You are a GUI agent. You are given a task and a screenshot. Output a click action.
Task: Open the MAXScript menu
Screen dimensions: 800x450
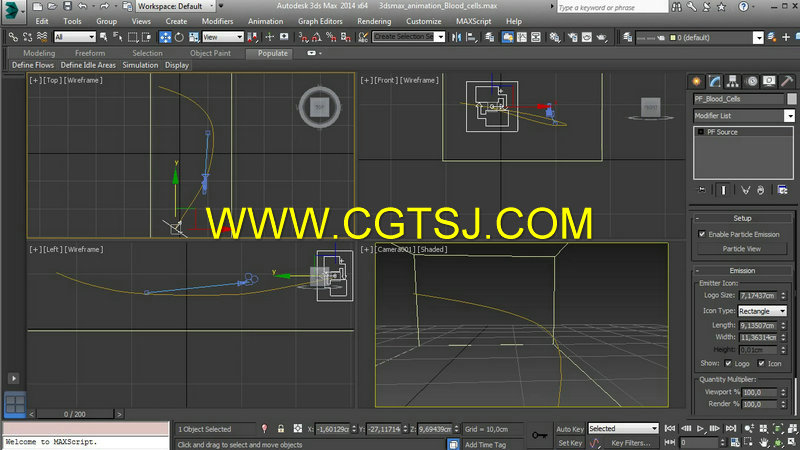click(x=473, y=21)
